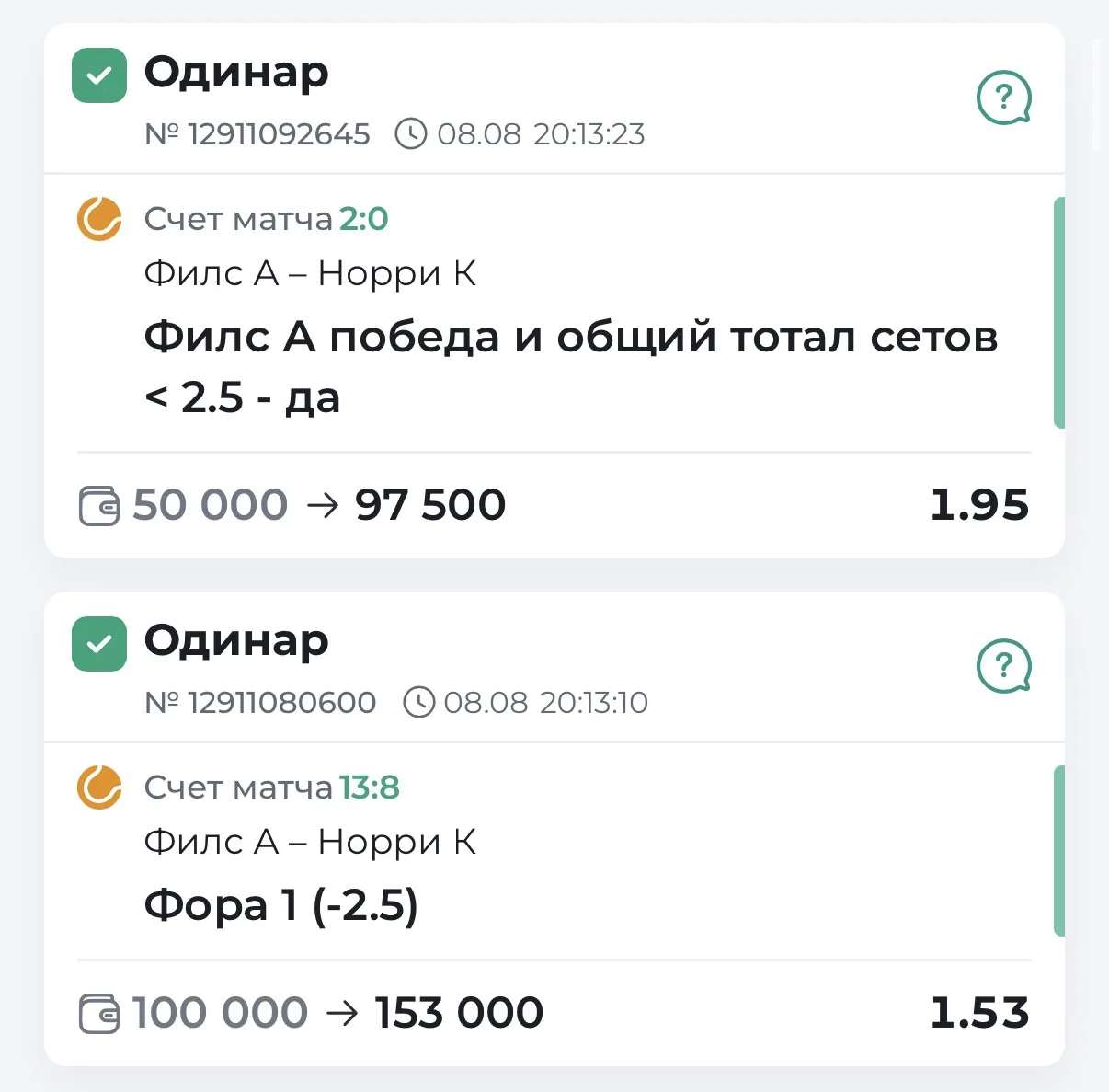Click green status bar on first bet
This screenshot has width=1109, height=1092.
[1058, 312]
